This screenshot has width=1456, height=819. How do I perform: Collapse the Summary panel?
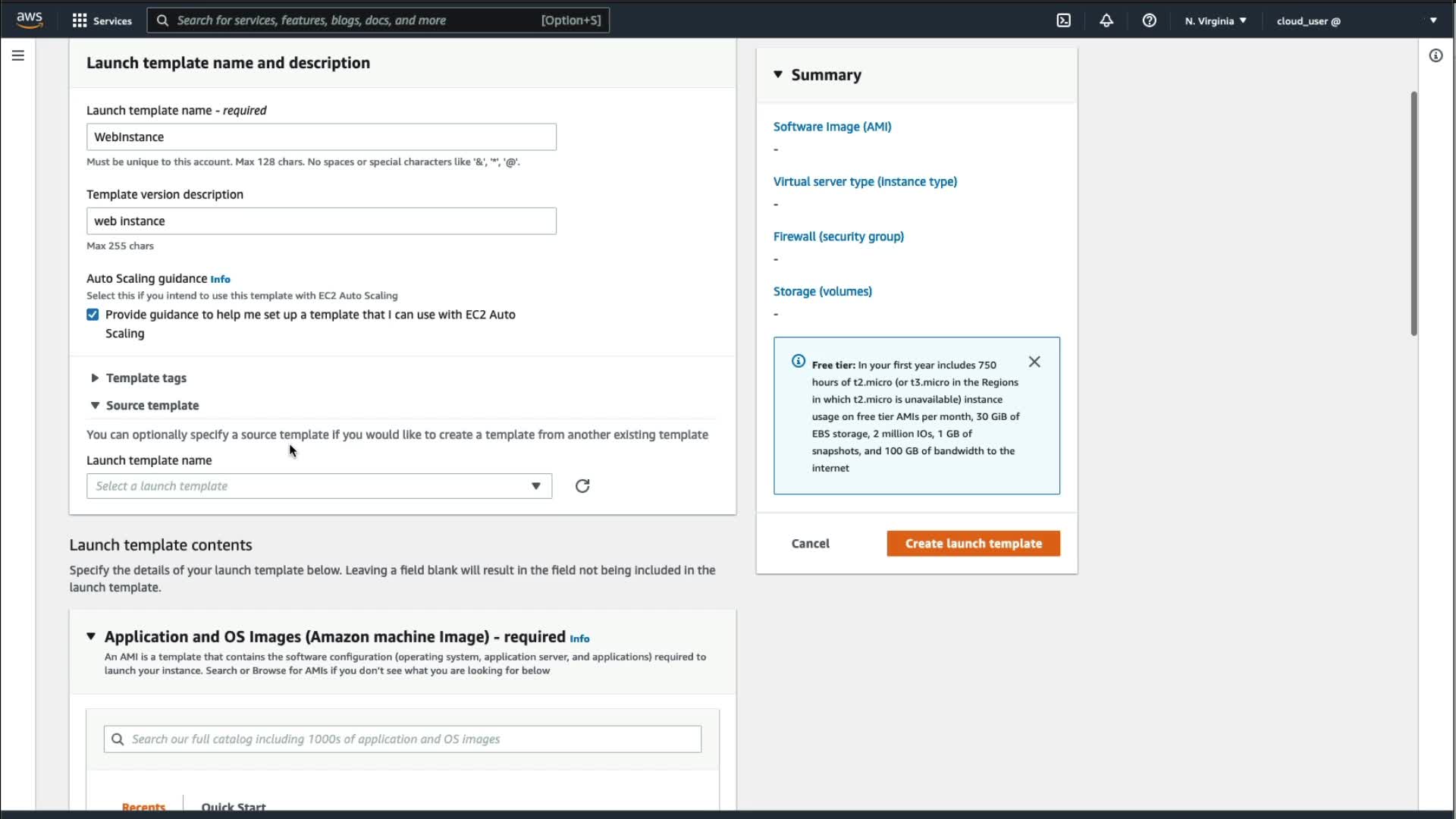point(778,74)
